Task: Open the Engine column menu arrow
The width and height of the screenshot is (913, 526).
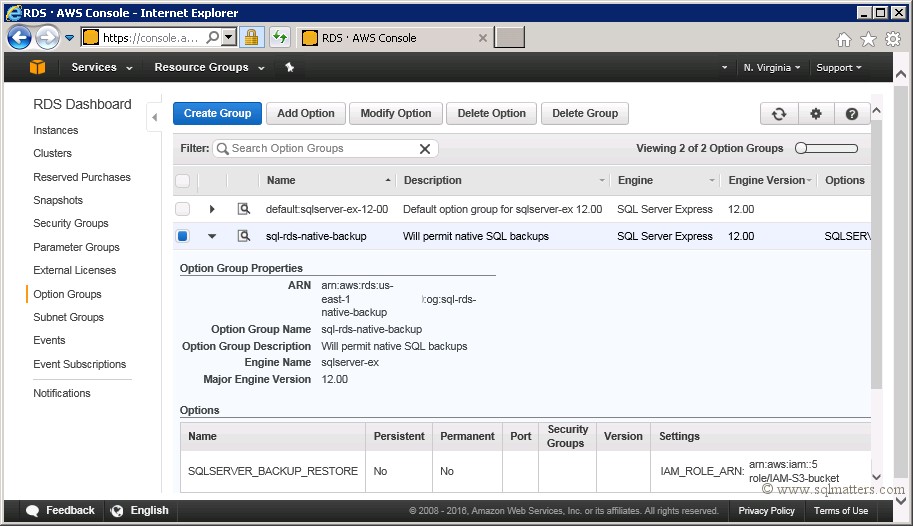Action: click(x=712, y=181)
